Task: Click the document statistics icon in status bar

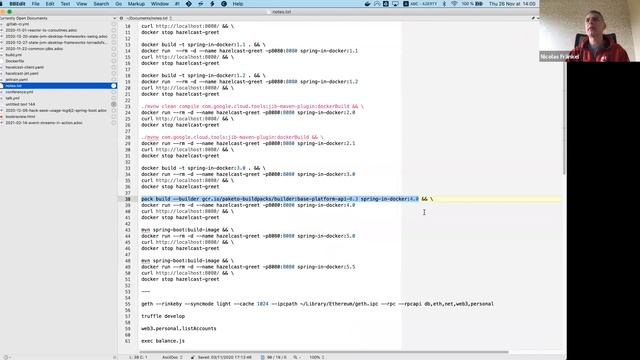Action: [262, 357]
